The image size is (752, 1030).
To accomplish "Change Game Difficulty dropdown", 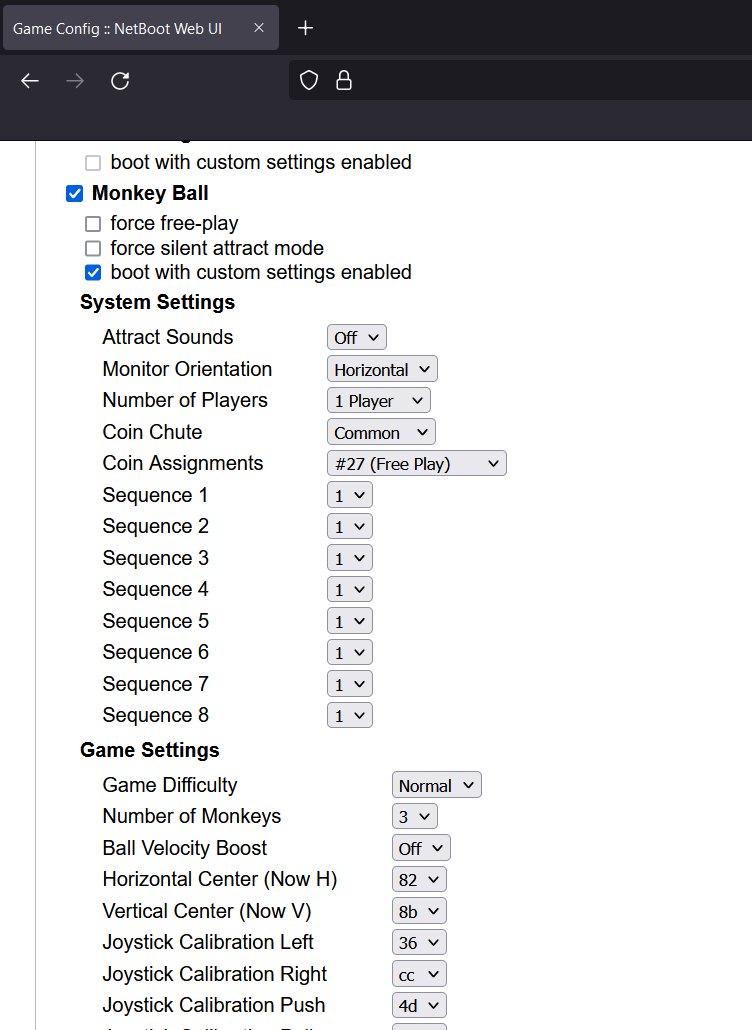I will 437,785.
